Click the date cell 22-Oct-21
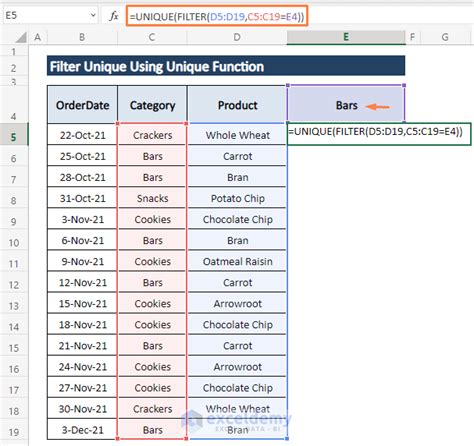474x446 pixels. click(x=82, y=135)
